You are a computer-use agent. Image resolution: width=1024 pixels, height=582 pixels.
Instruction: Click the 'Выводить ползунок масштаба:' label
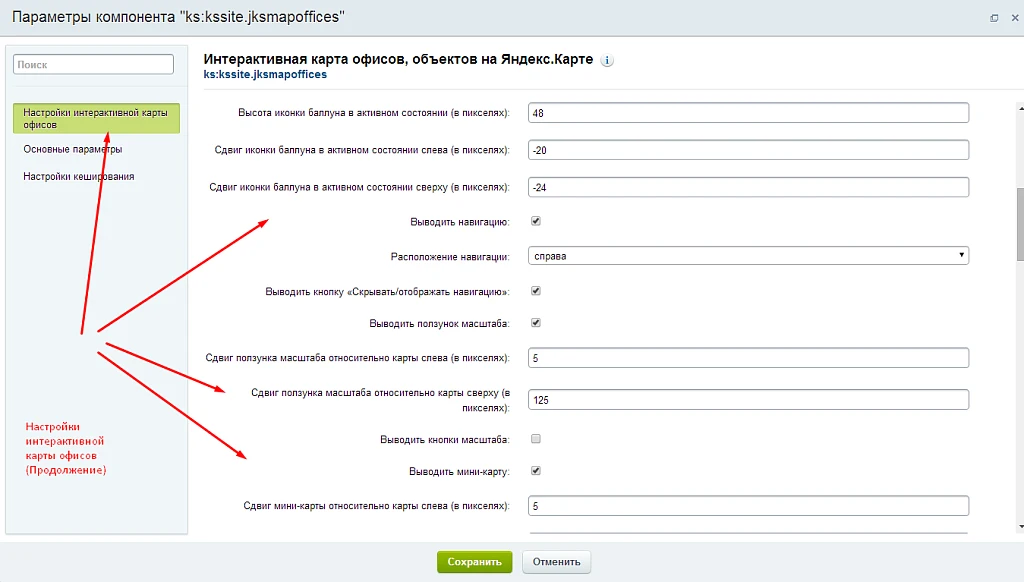pos(440,323)
